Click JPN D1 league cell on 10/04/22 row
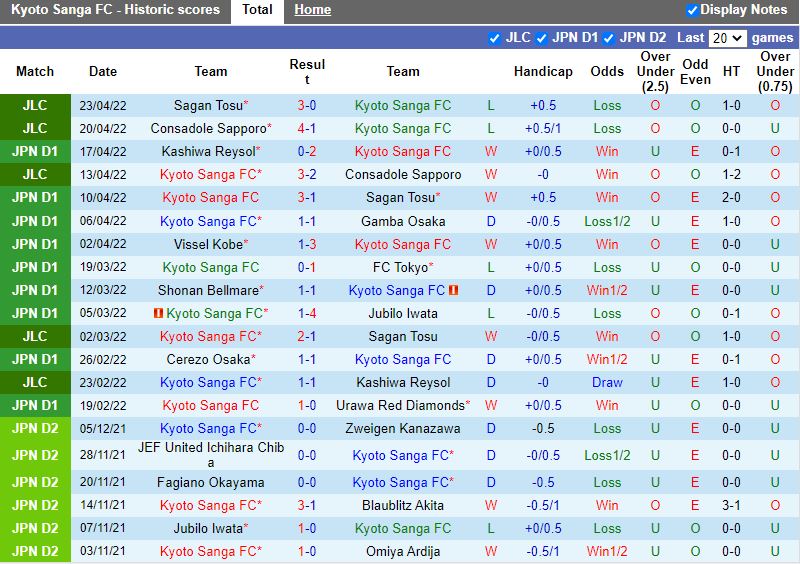 [x=35, y=198]
